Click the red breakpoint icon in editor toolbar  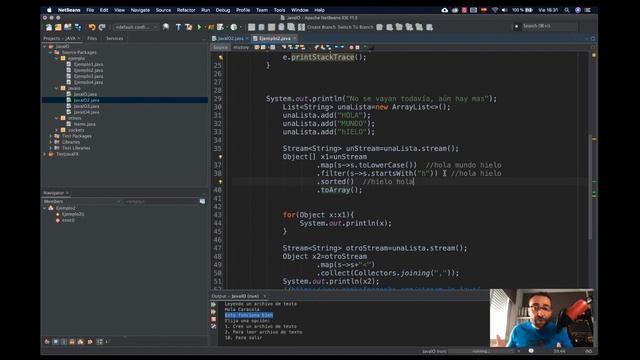[x=351, y=47]
